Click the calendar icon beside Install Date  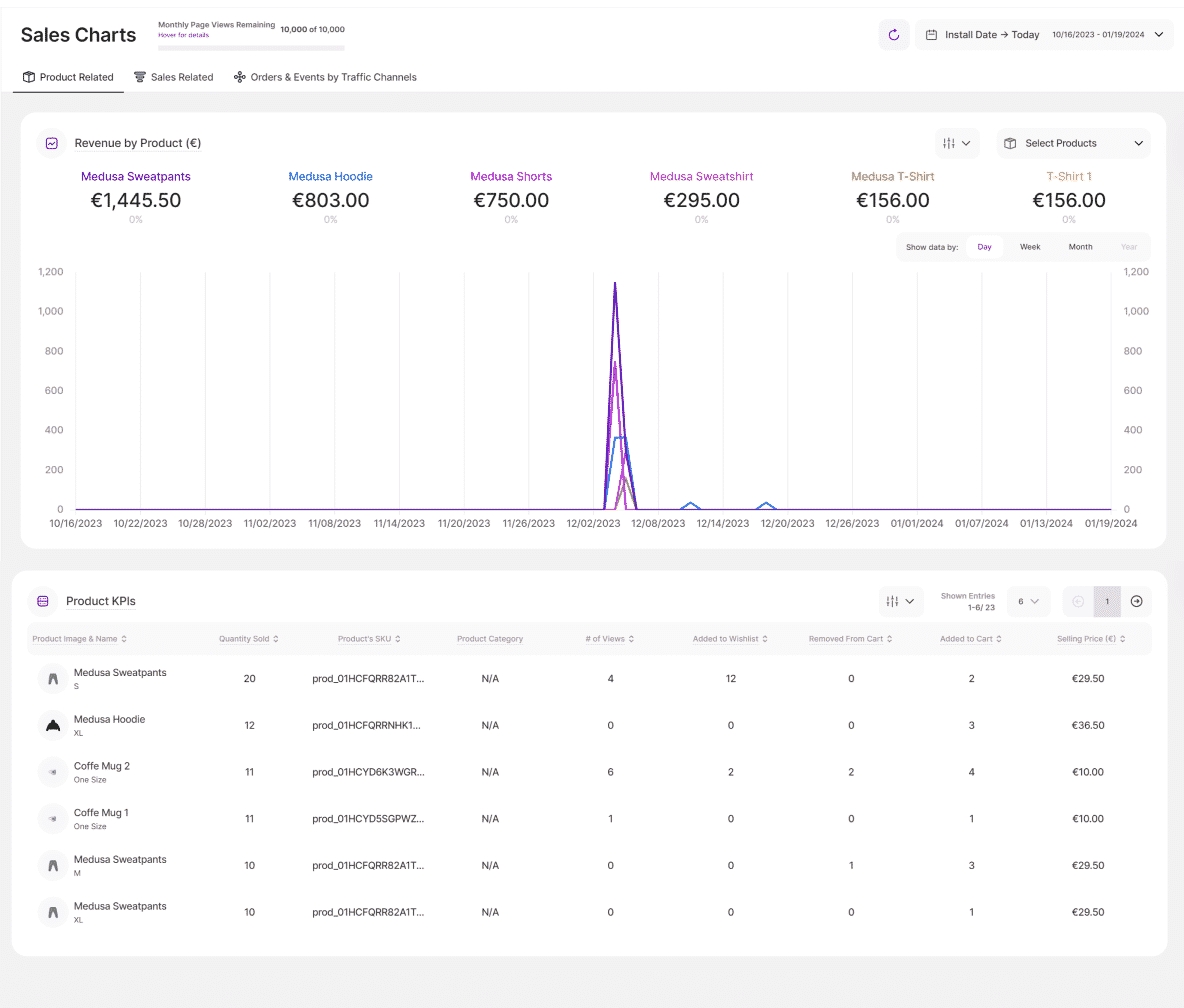point(931,35)
